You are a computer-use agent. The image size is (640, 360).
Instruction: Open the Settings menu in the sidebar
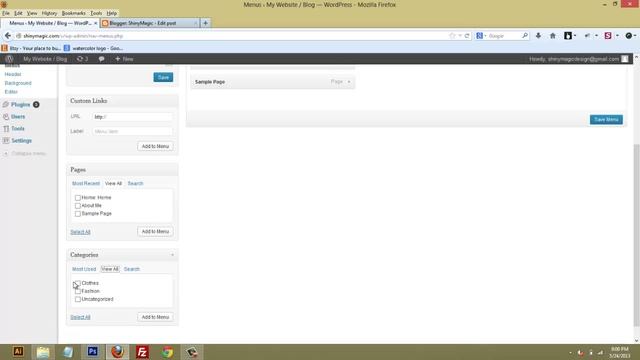pyautogui.click(x=21, y=140)
